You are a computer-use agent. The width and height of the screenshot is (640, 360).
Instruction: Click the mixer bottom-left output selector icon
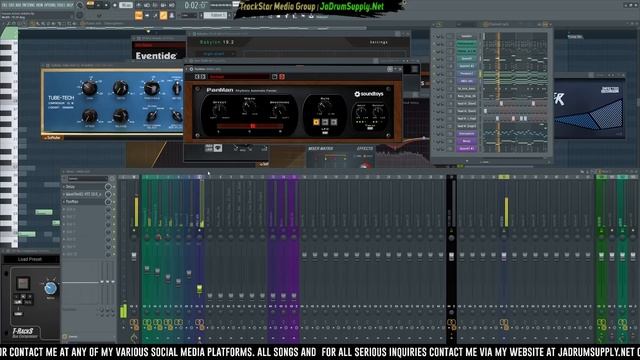(65, 337)
